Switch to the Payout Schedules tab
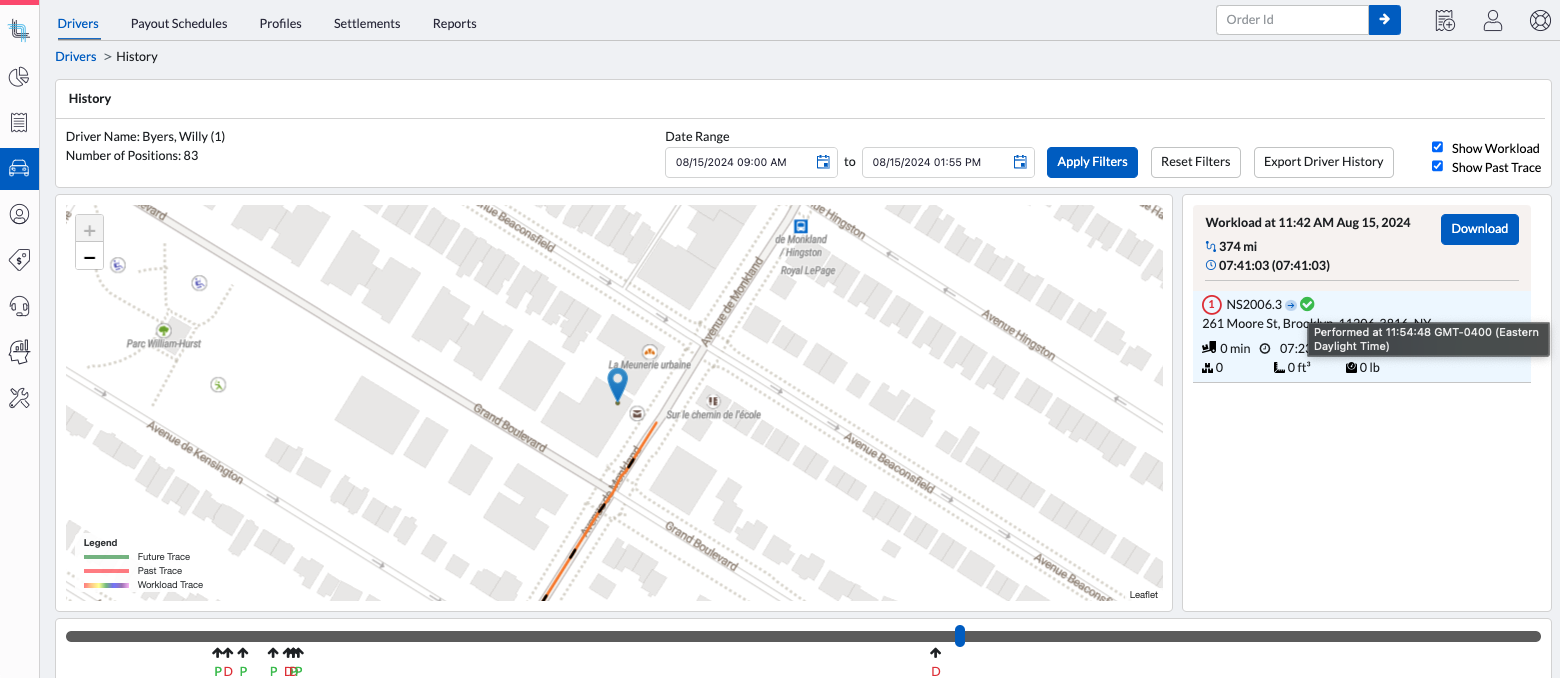 179,23
